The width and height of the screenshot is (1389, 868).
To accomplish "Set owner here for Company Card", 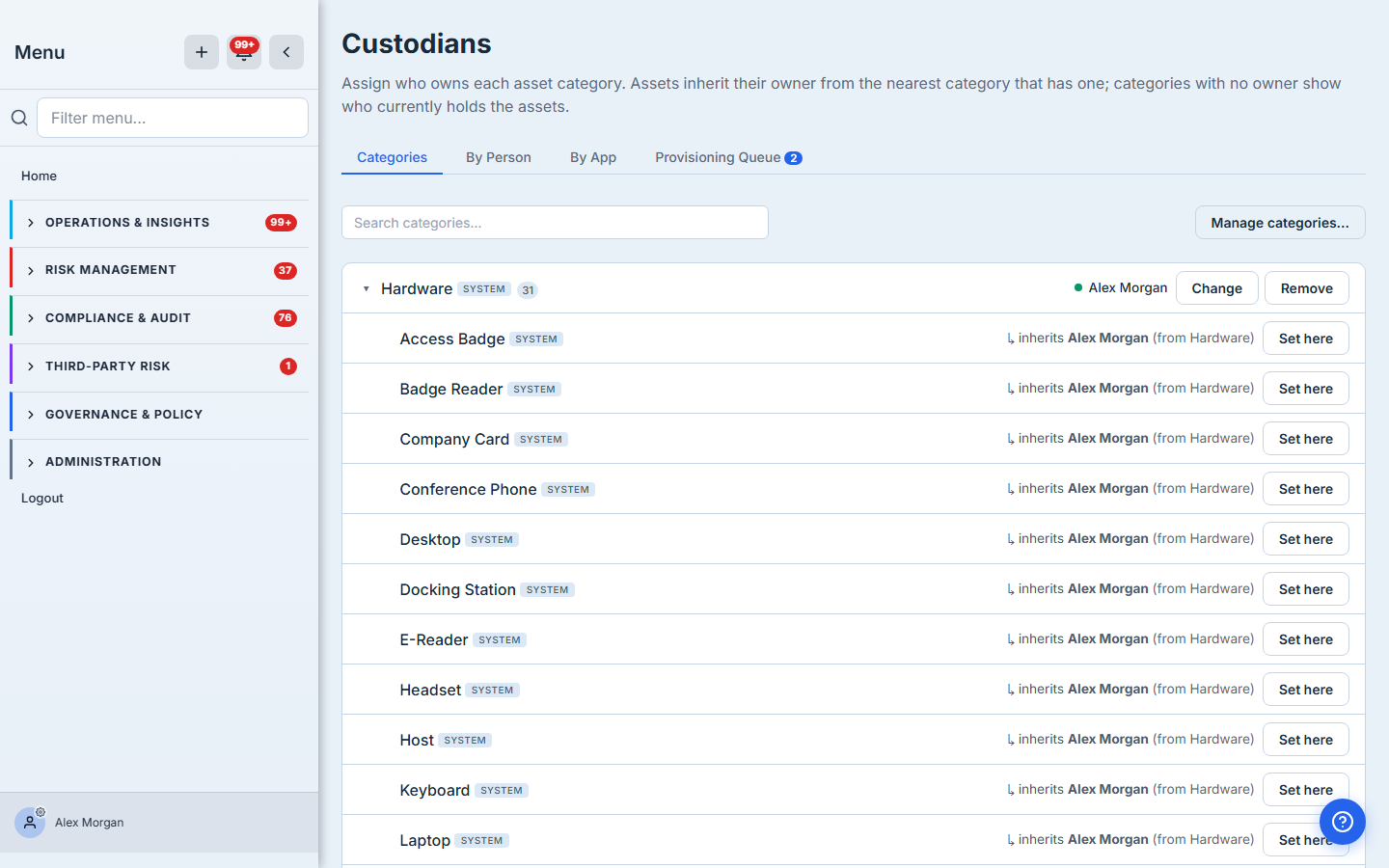I will (1306, 439).
